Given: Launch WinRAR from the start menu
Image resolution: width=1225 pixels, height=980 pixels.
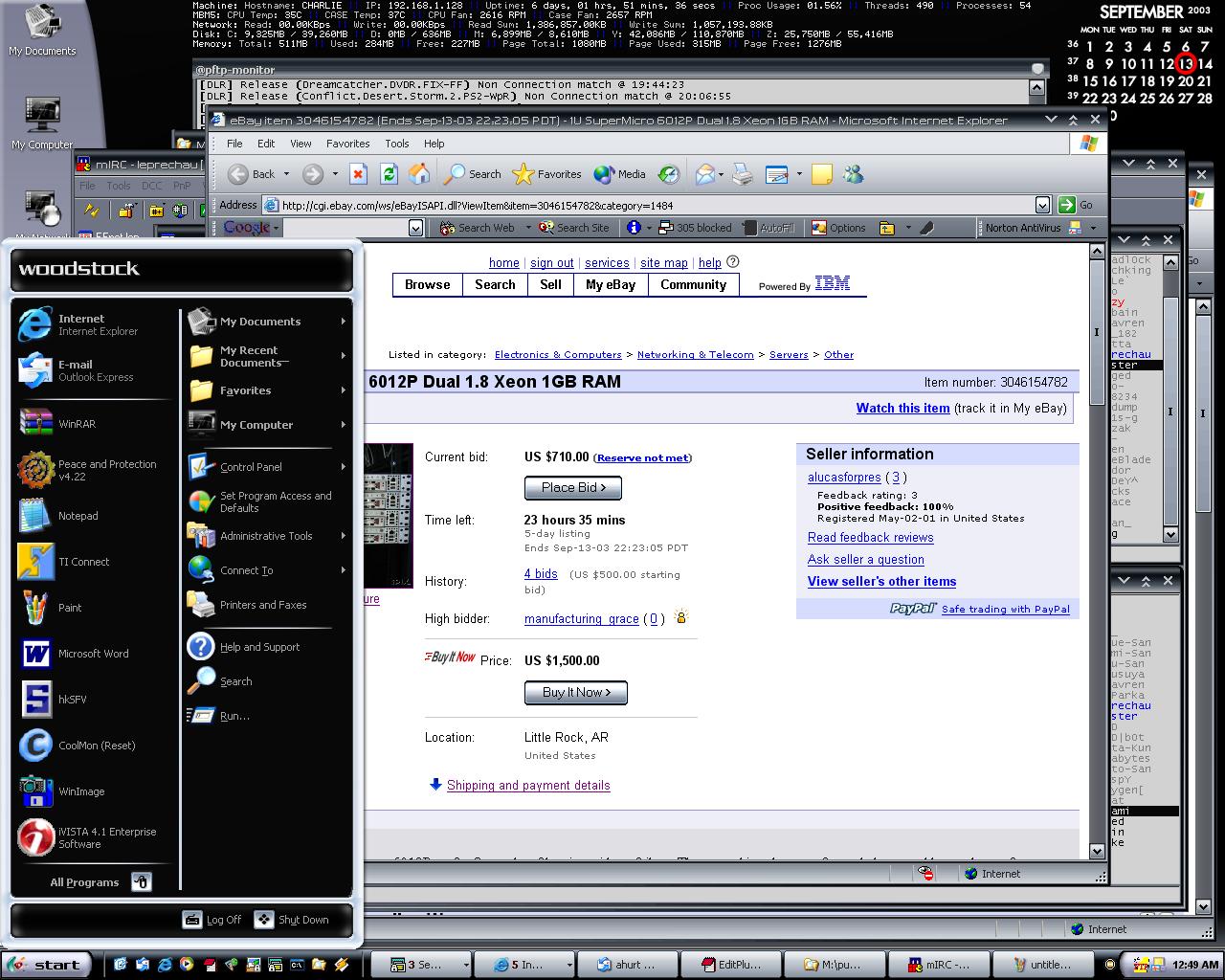Looking at the screenshot, I should tap(92, 423).
